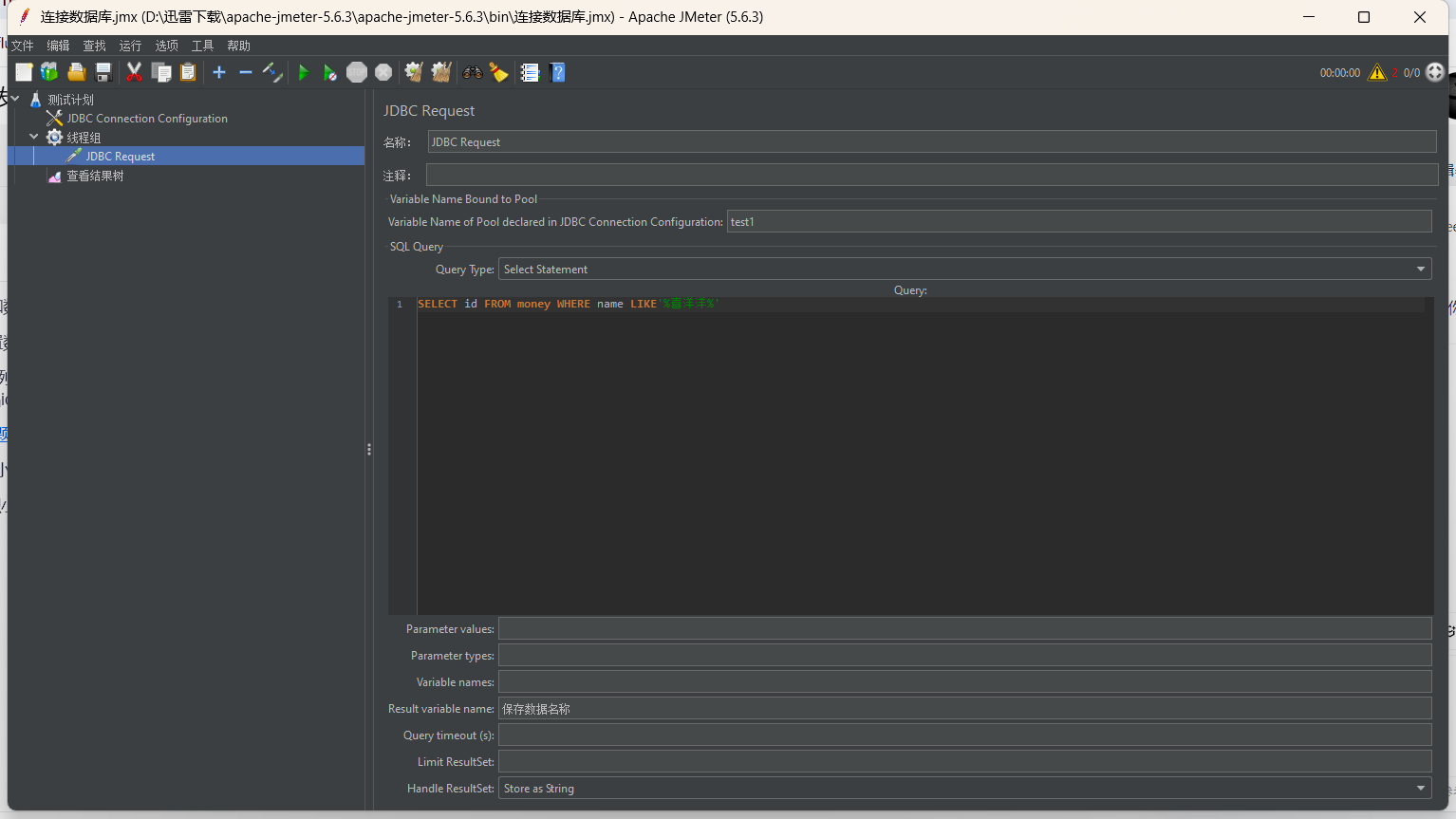The height and width of the screenshot is (819, 1456).
Task: Open the 查找 menu
Action: 94,46
